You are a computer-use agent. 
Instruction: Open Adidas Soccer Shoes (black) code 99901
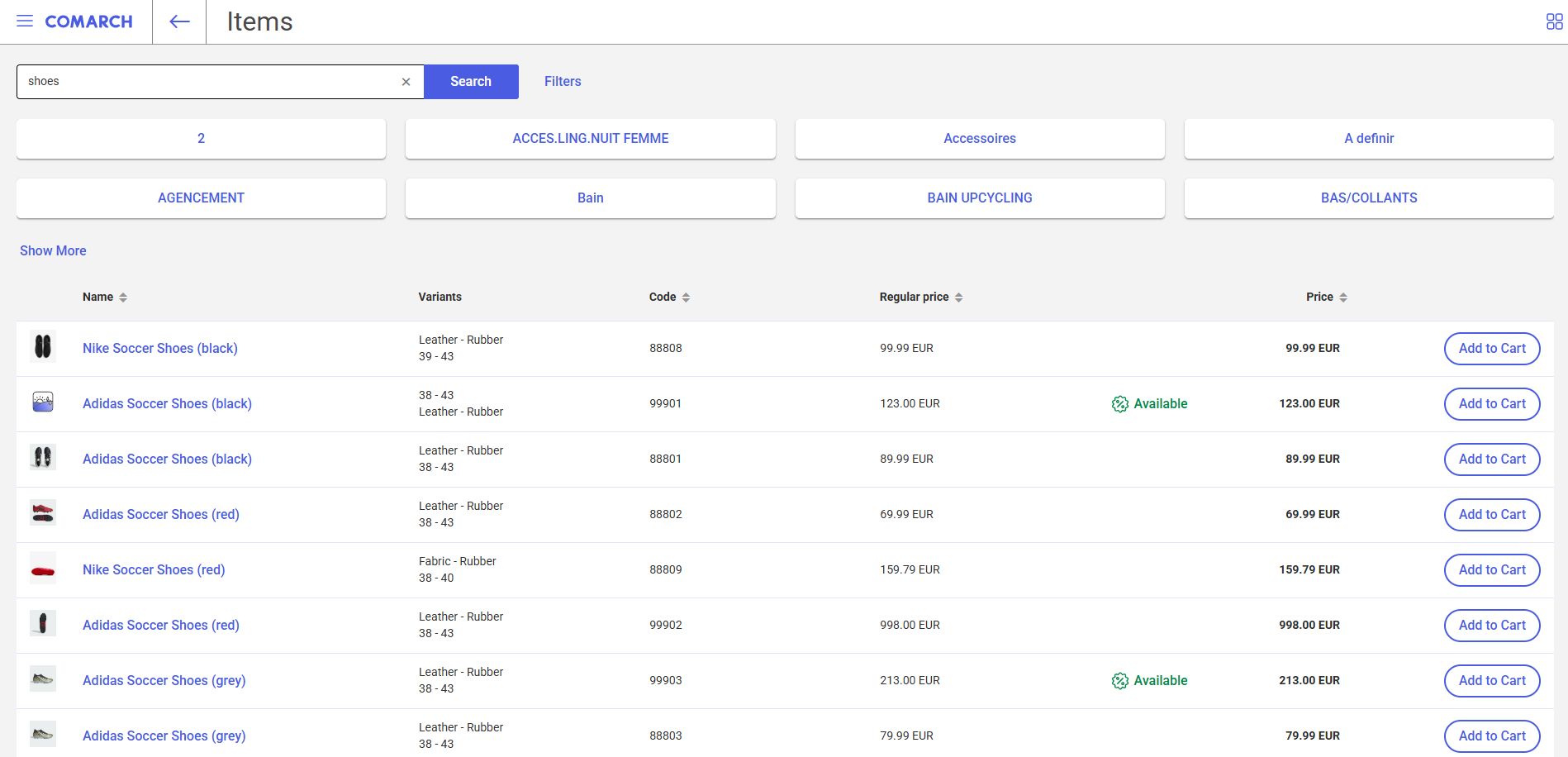point(167,403)
